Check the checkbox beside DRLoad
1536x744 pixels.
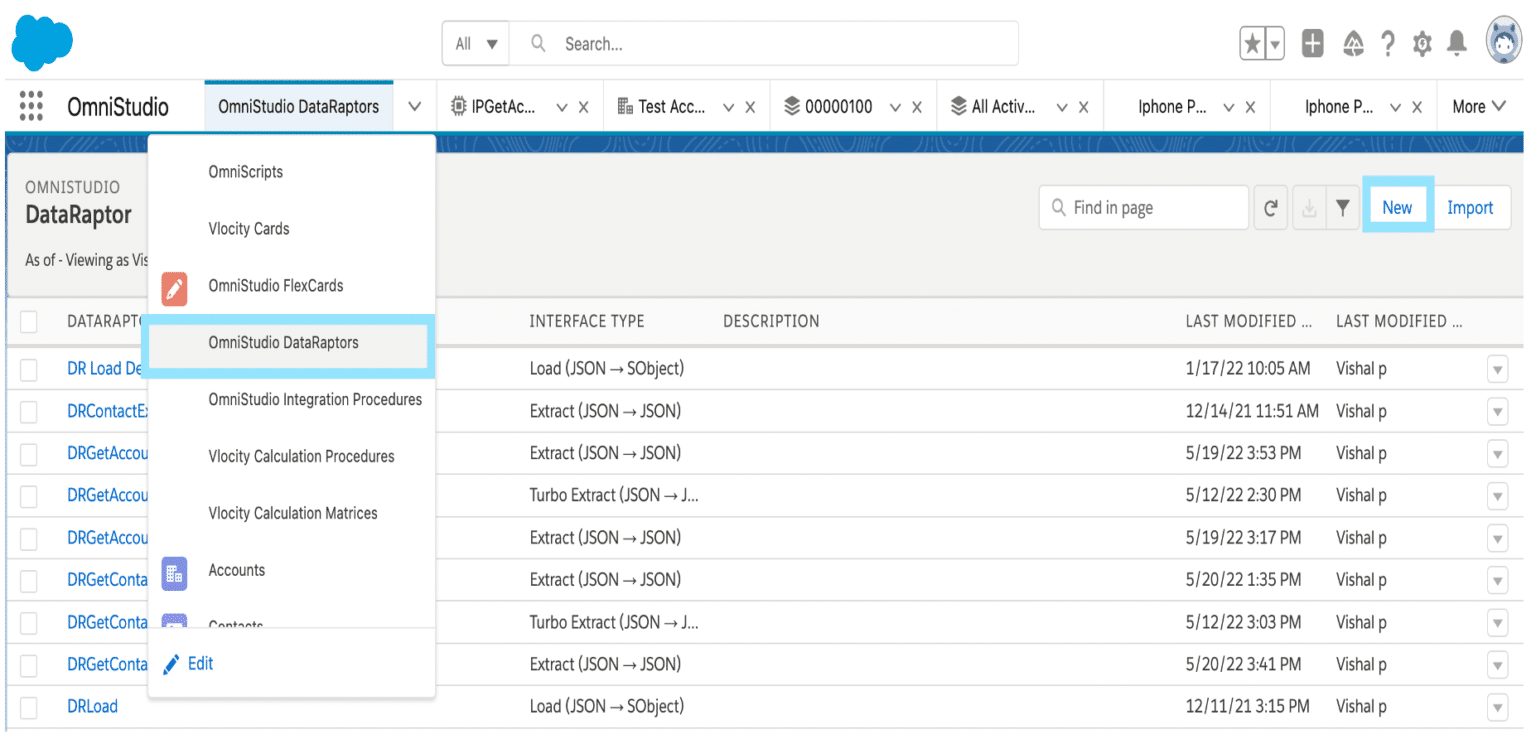point(28,706)
